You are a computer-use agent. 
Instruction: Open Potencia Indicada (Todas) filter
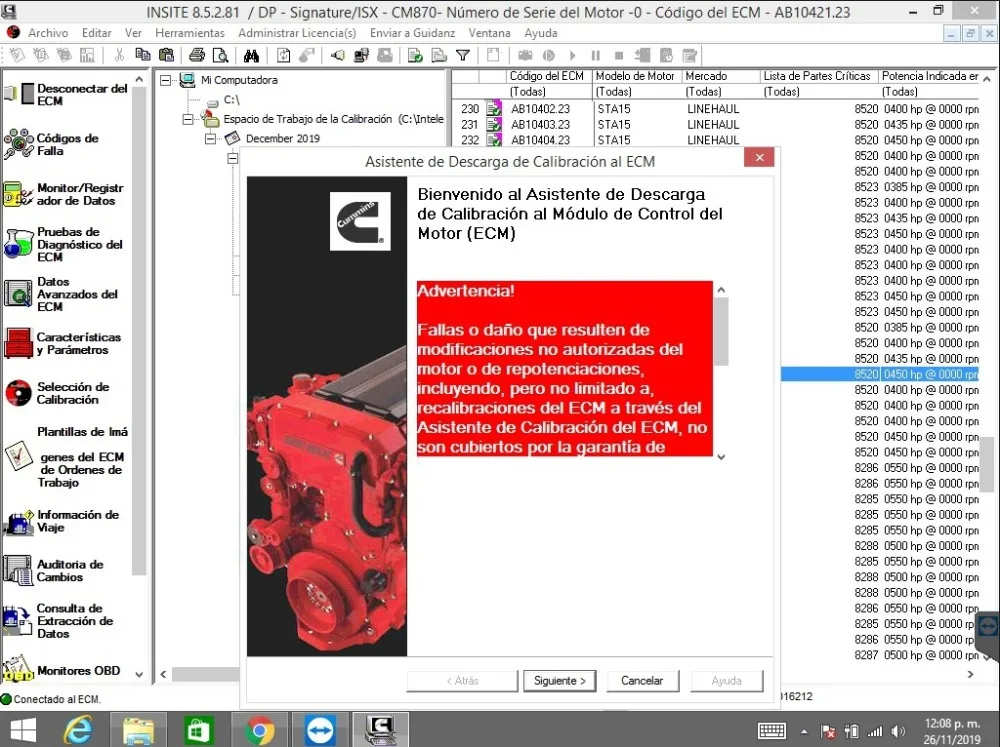(x=930, y=92)
